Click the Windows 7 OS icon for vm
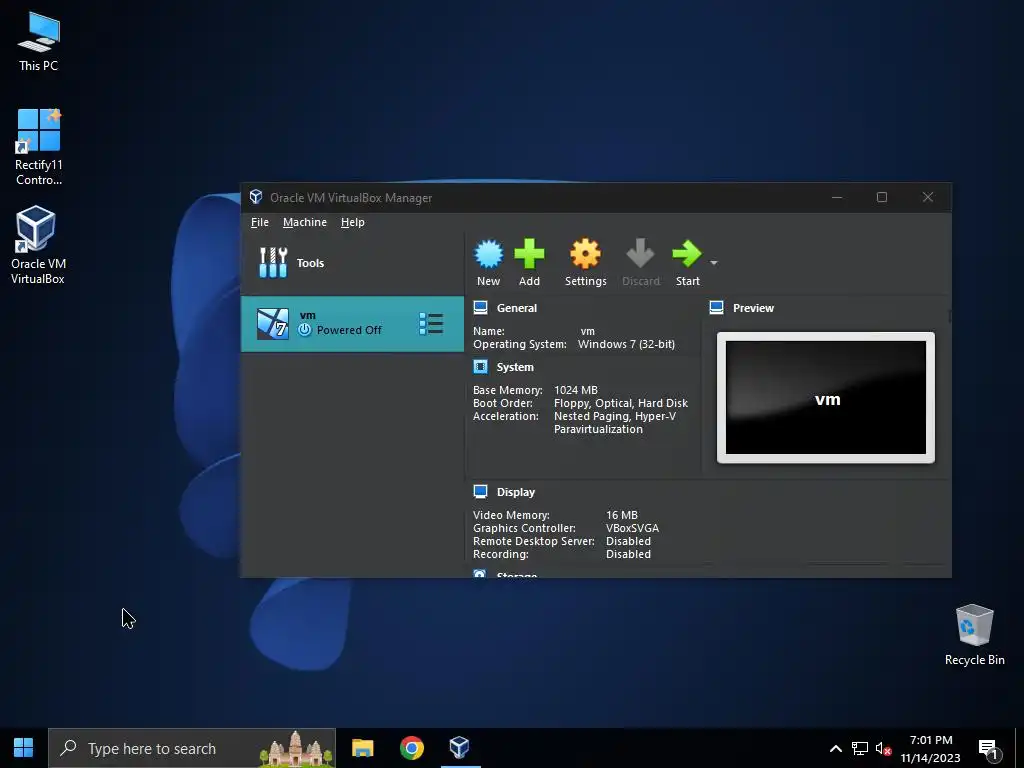The image size is (1024, 768). pos(273,324)
